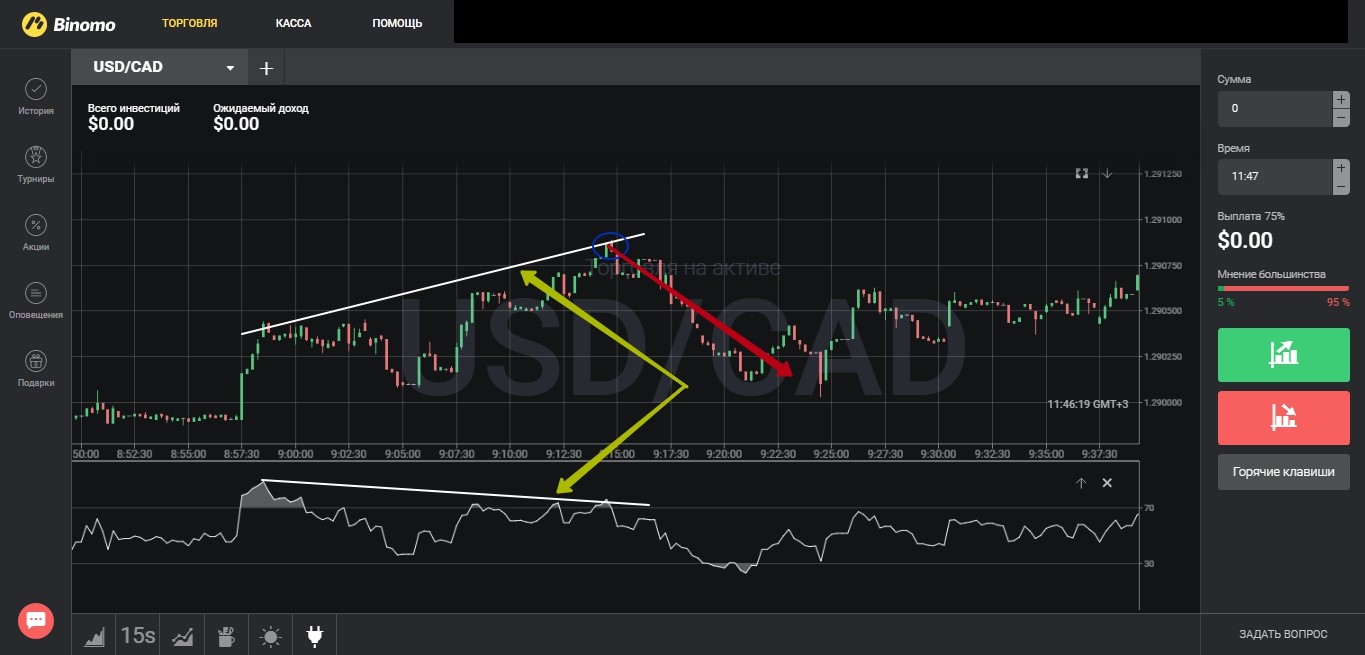The width and height of the screenshot is (1365, 655).
Task: Click the Сумма amount input field
Action: pos(1275,108)
